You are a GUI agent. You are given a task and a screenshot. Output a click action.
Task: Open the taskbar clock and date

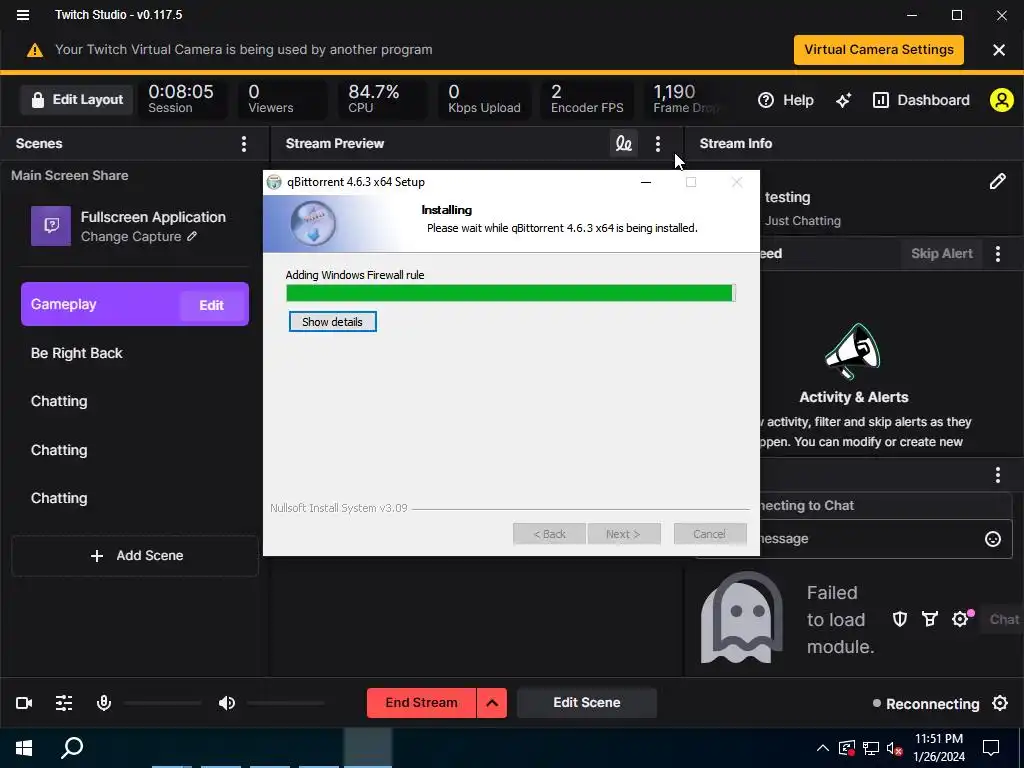coord(939,748)
